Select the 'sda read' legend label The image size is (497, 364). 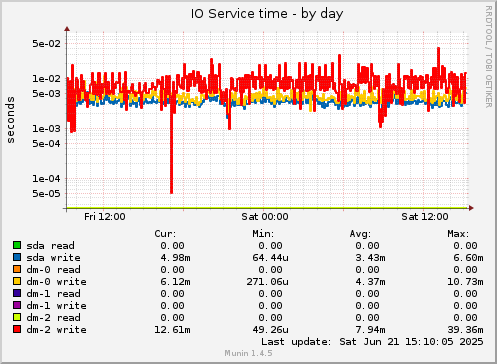50,246
